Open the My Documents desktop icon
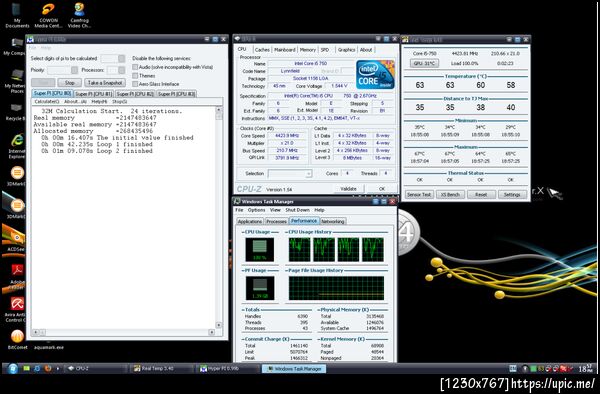Viewport: 600px width, 394px height. [x=17, y=15]
